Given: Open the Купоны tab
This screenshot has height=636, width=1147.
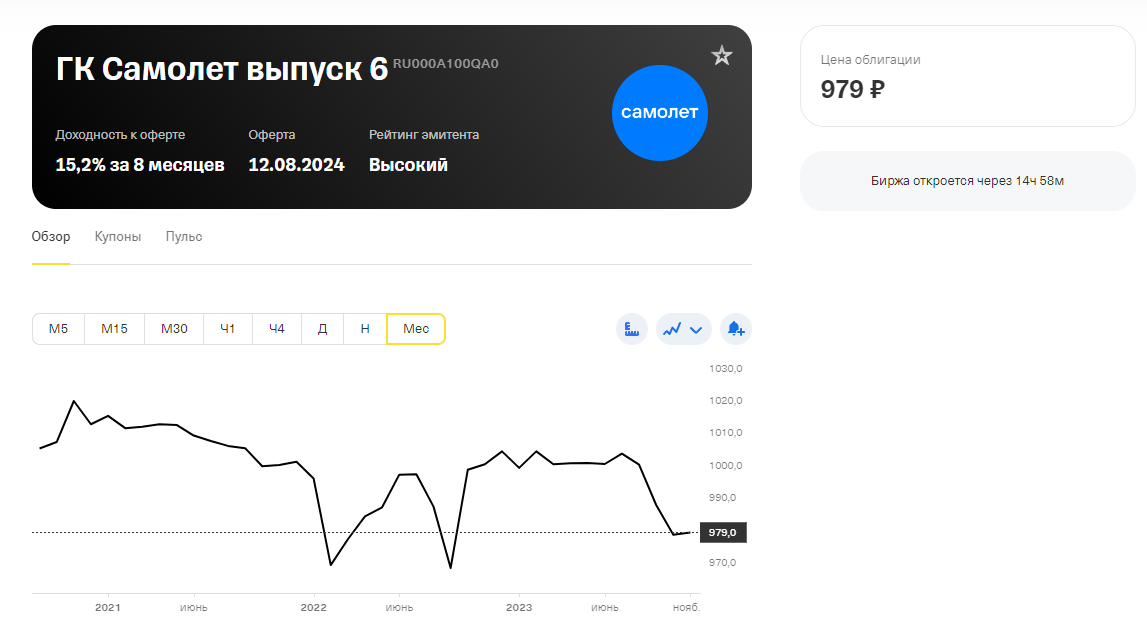Looking at the screenshot, I should click(118, 236).
